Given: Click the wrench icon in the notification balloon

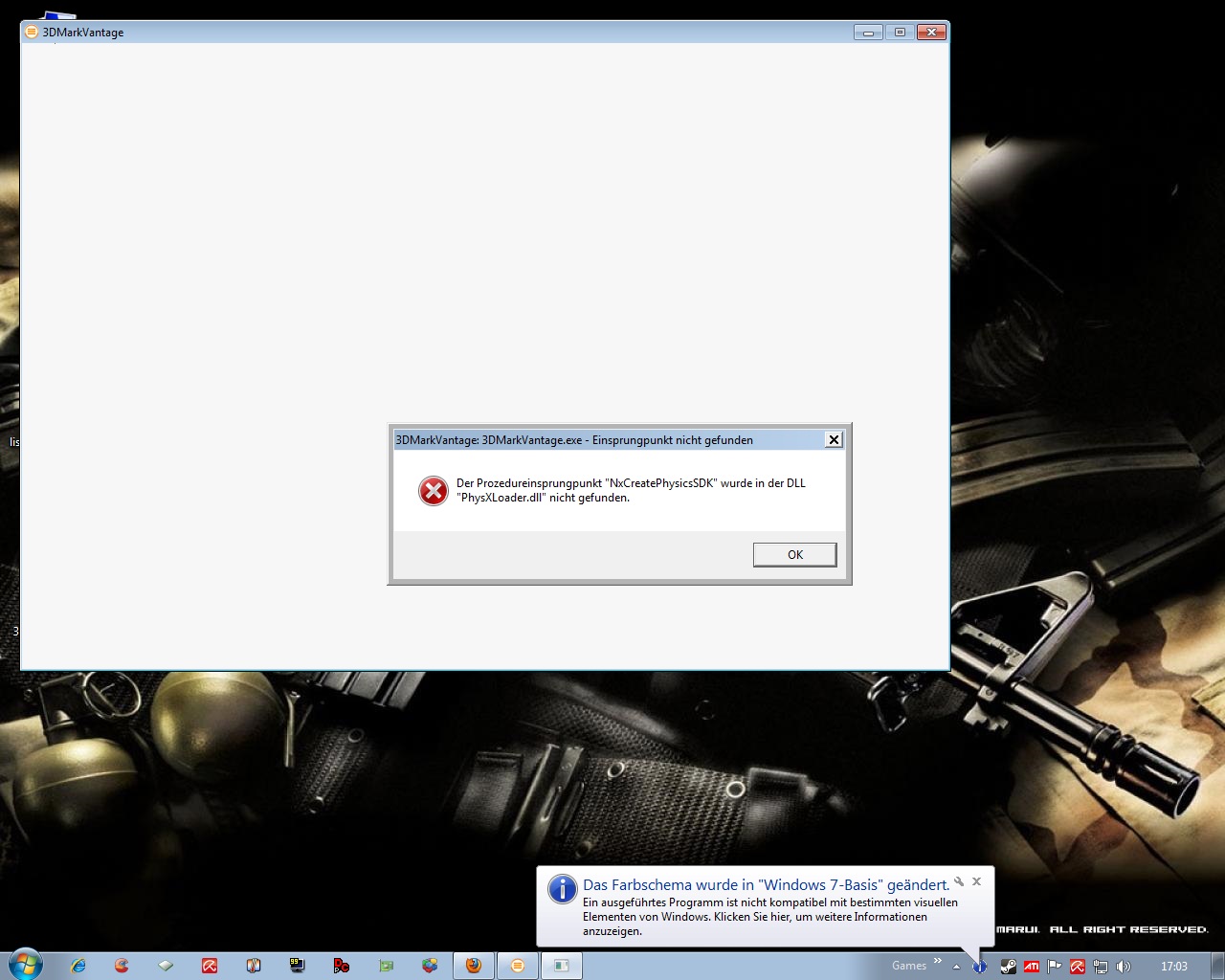Looking at the screenshot, I should pos(959,881).
